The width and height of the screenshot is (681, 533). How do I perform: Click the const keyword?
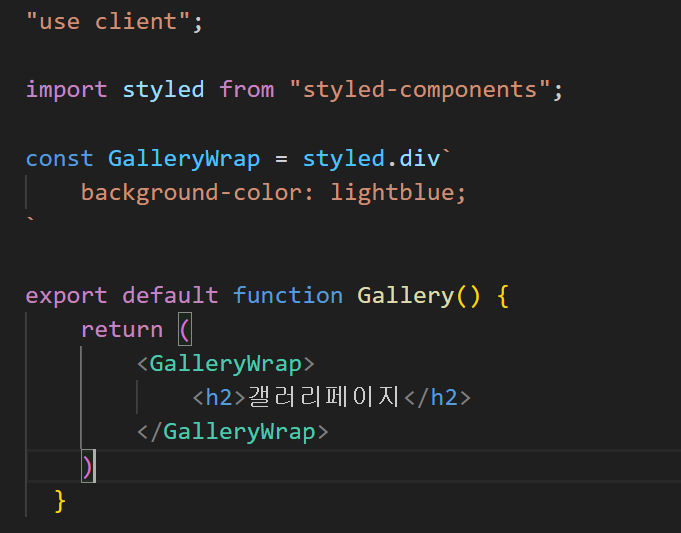60,158
